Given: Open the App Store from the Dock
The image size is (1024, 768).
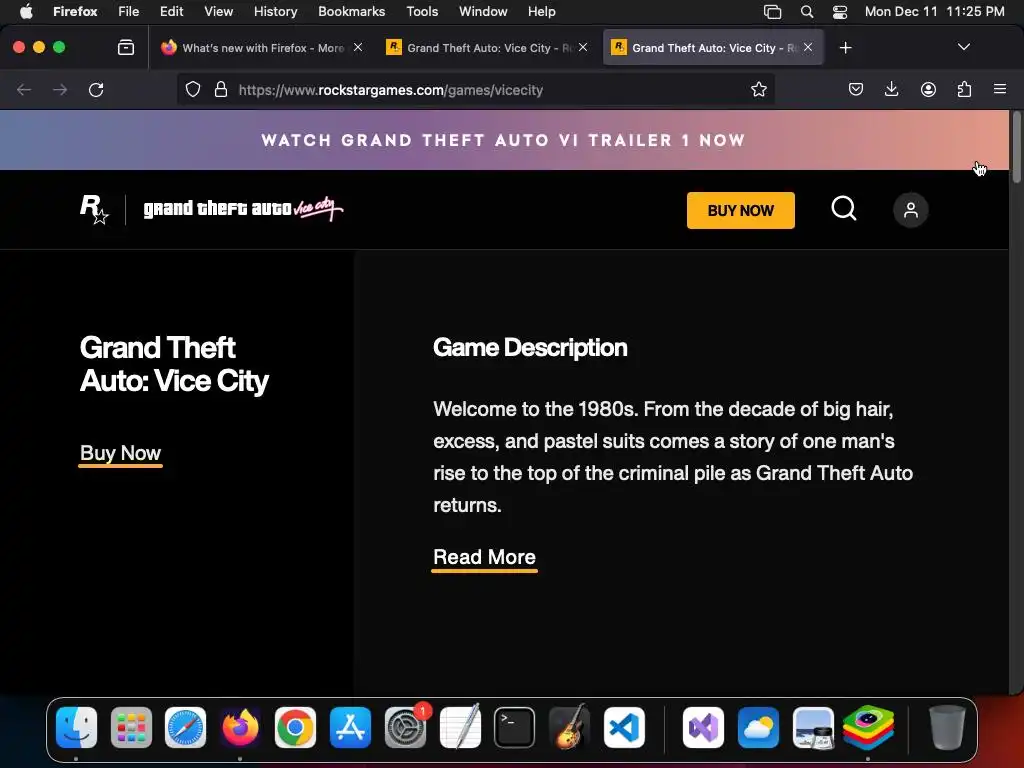Looking at the screenshot, I should pos(350,727).
